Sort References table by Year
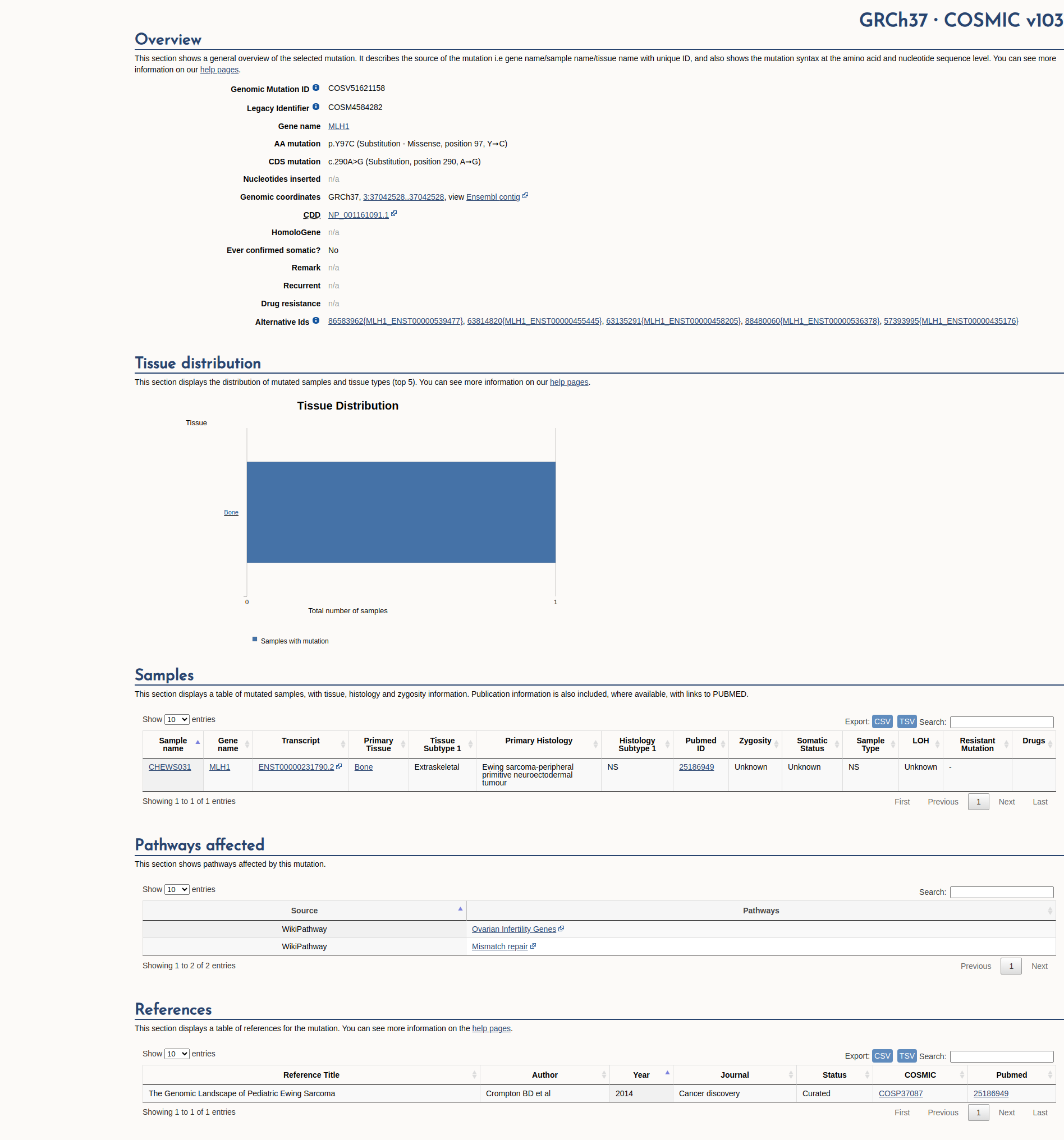Image resolution: width=1064 pixels, height=1140 pixels. 641,1075
